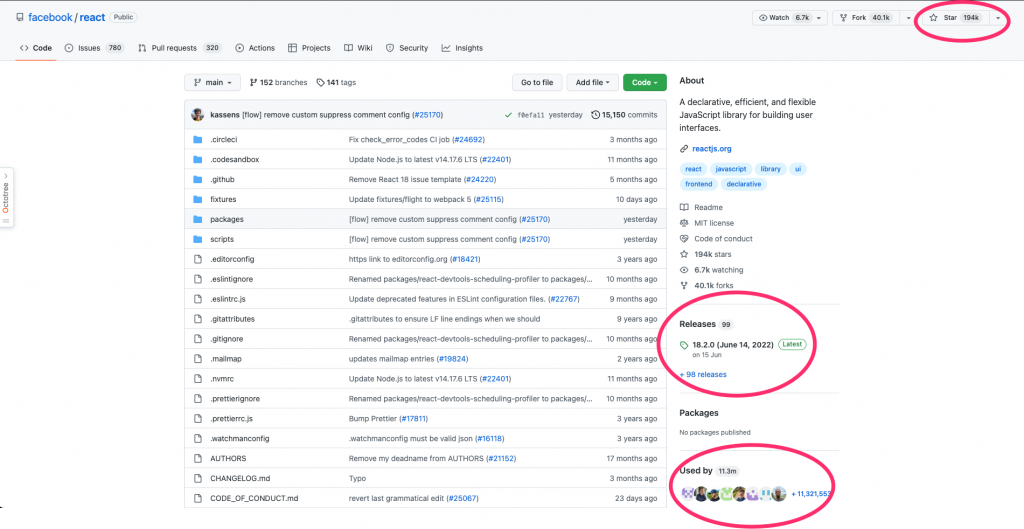Click the Go to file button
This screenshot has width=1024, height=529.
537,82
